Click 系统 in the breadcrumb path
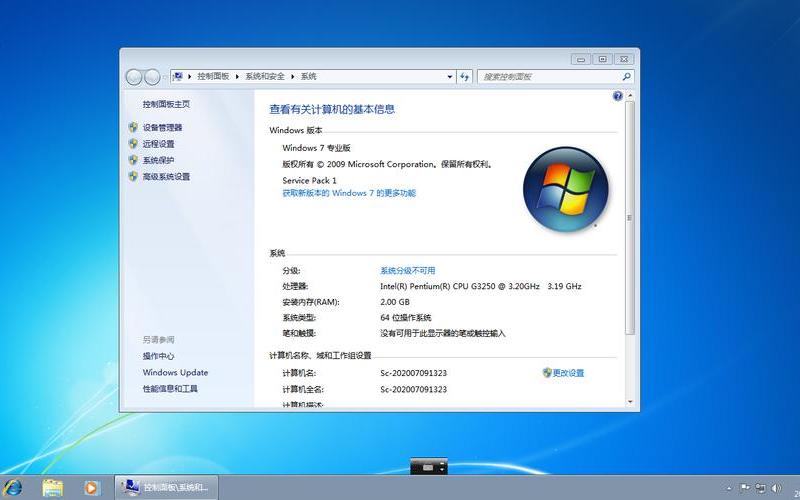The width and height of the screenshot is (800, 500). click(308, 77)
